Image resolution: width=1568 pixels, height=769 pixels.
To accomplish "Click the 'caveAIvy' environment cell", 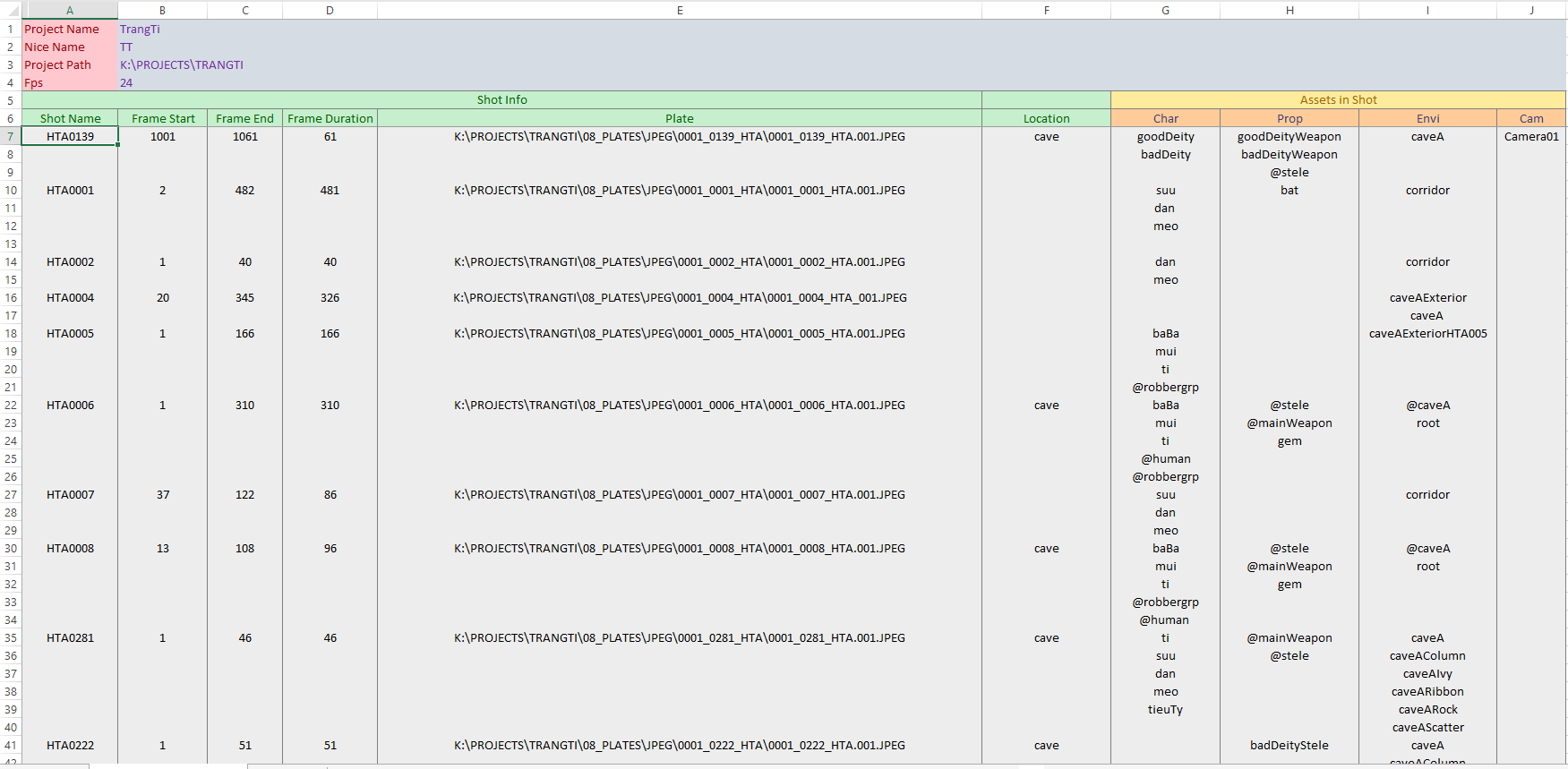I will (x=1427, y=673).
